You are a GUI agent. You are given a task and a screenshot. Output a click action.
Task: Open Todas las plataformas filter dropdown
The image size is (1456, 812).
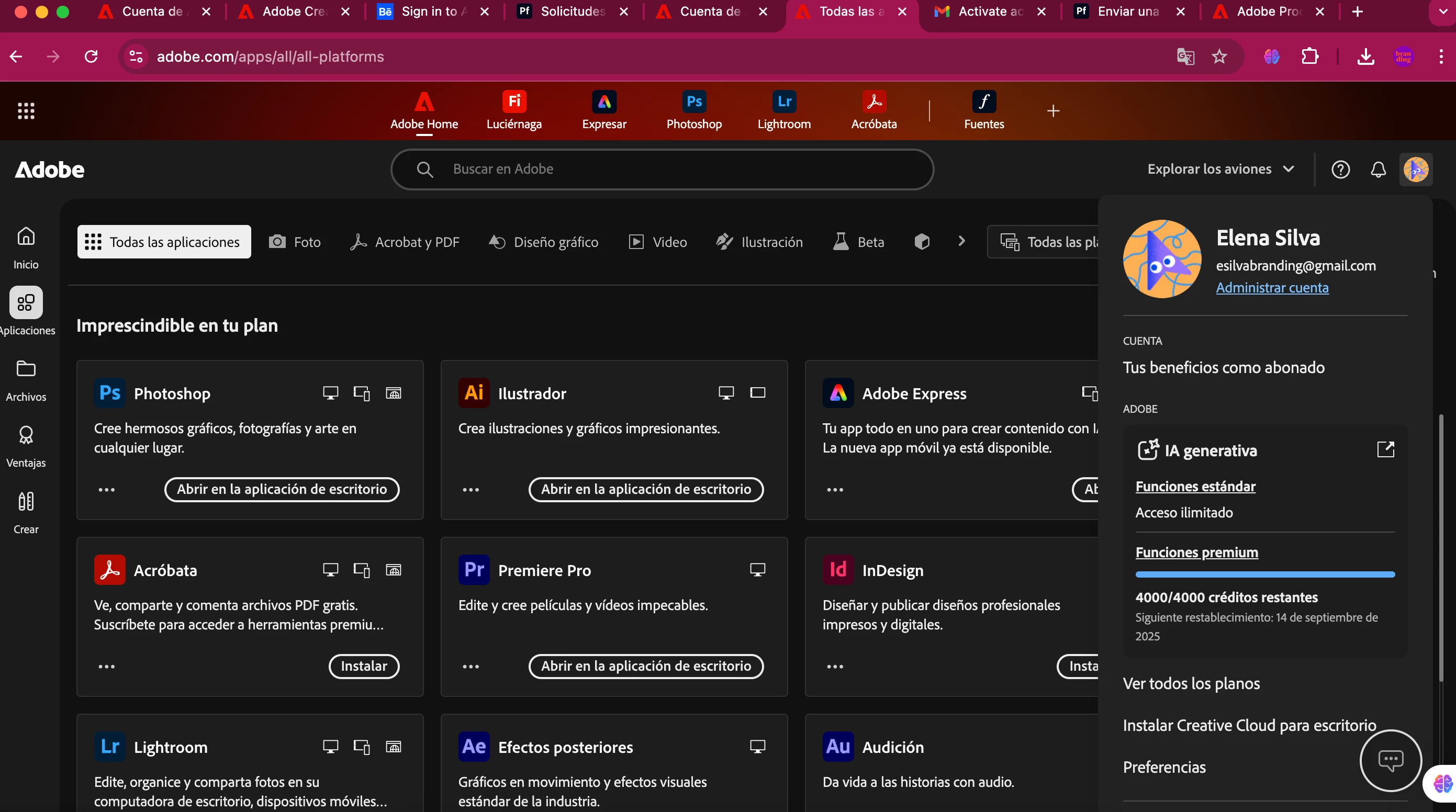point(1048,242)
